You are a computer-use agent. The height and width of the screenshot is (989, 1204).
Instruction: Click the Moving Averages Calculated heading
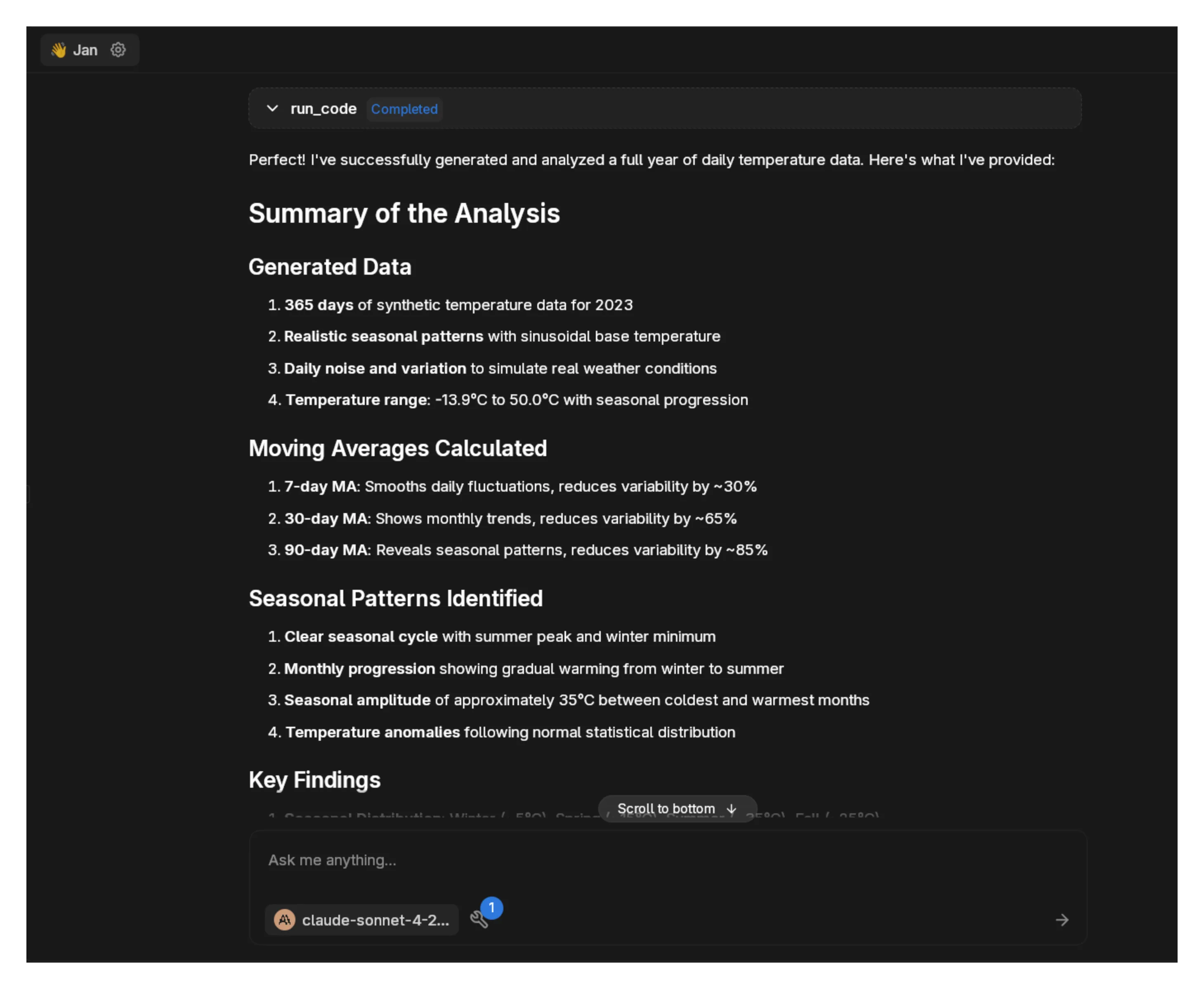[x=398, y=448]
